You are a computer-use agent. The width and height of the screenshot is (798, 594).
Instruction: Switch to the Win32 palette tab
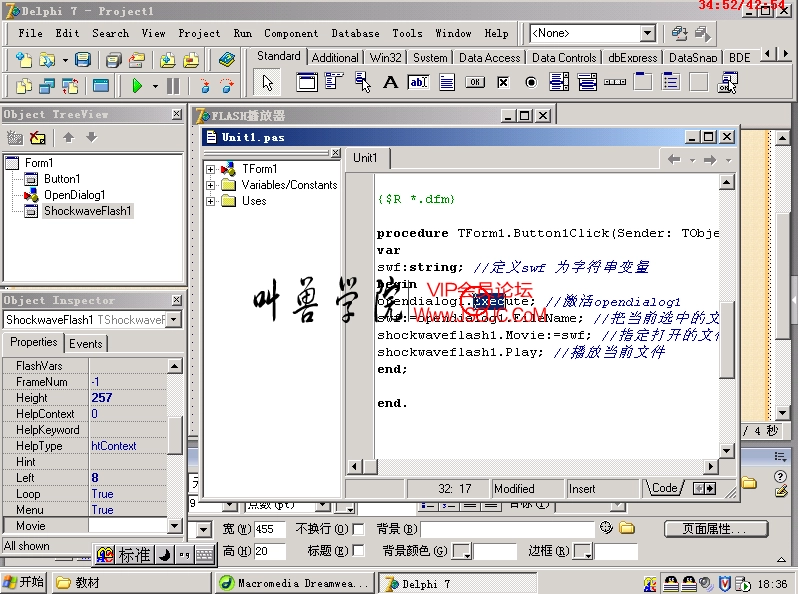tap(385, 58)
